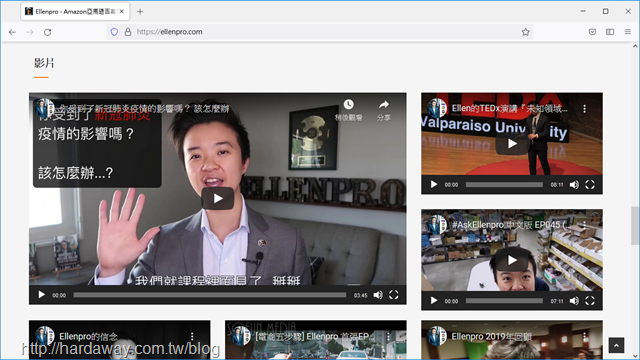The height and width of the screenshot is (360, 640).
Task: Open #AskEllenpro video channel avatar
Action: (x=437, y=225)
